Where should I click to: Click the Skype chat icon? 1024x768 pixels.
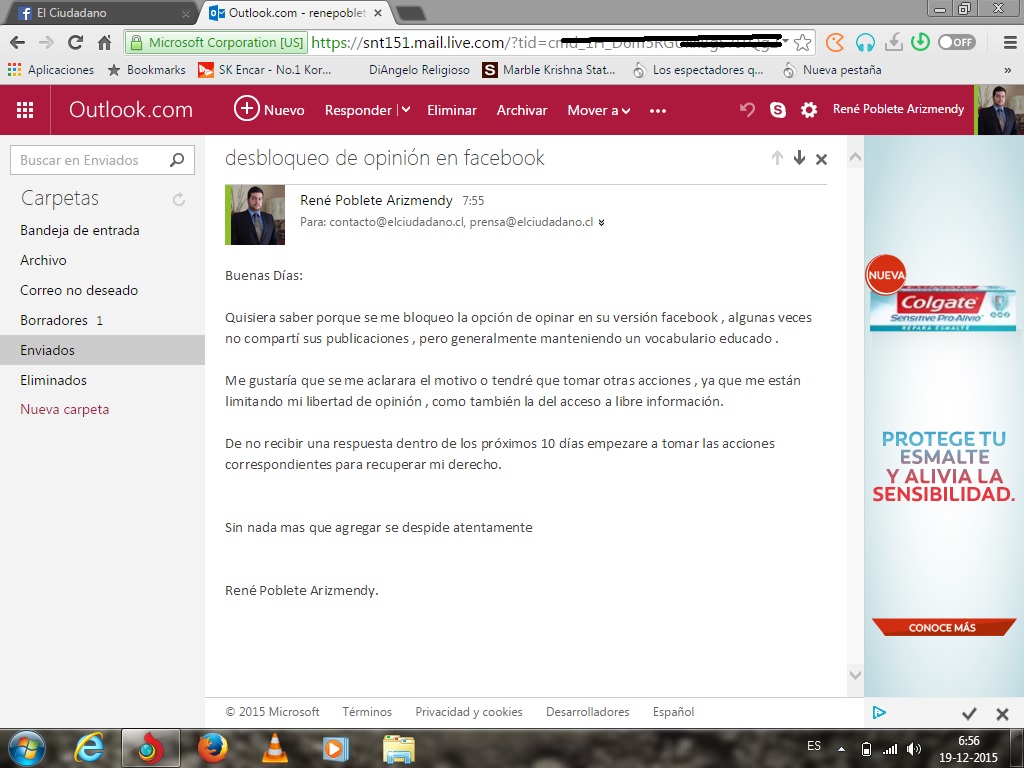point(778,110)
